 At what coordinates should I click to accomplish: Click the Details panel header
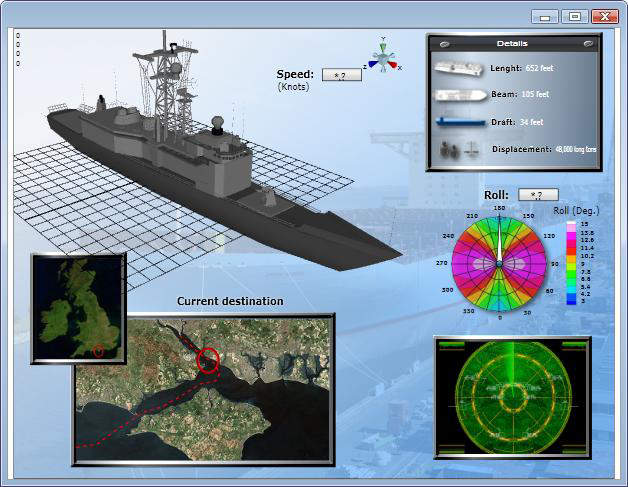(513, 44)
